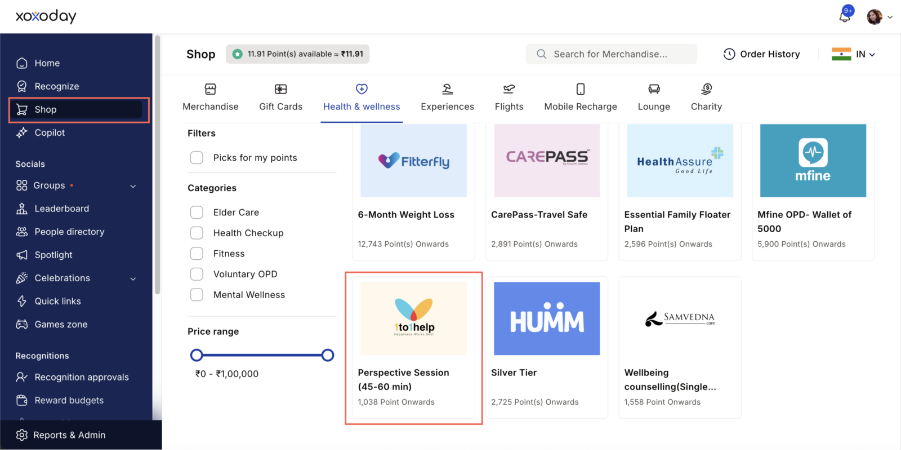Click the Charity icon
This screenshot has height=450, width=901.
707,89
